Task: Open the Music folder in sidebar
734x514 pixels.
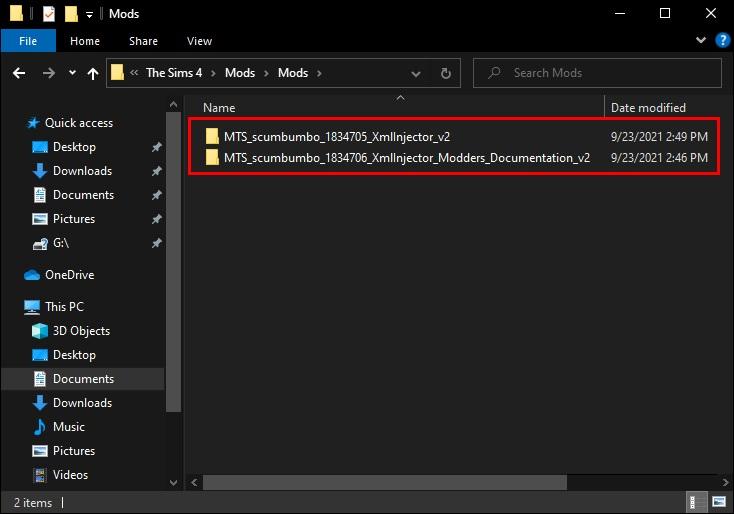Action: tap(69, 427)
